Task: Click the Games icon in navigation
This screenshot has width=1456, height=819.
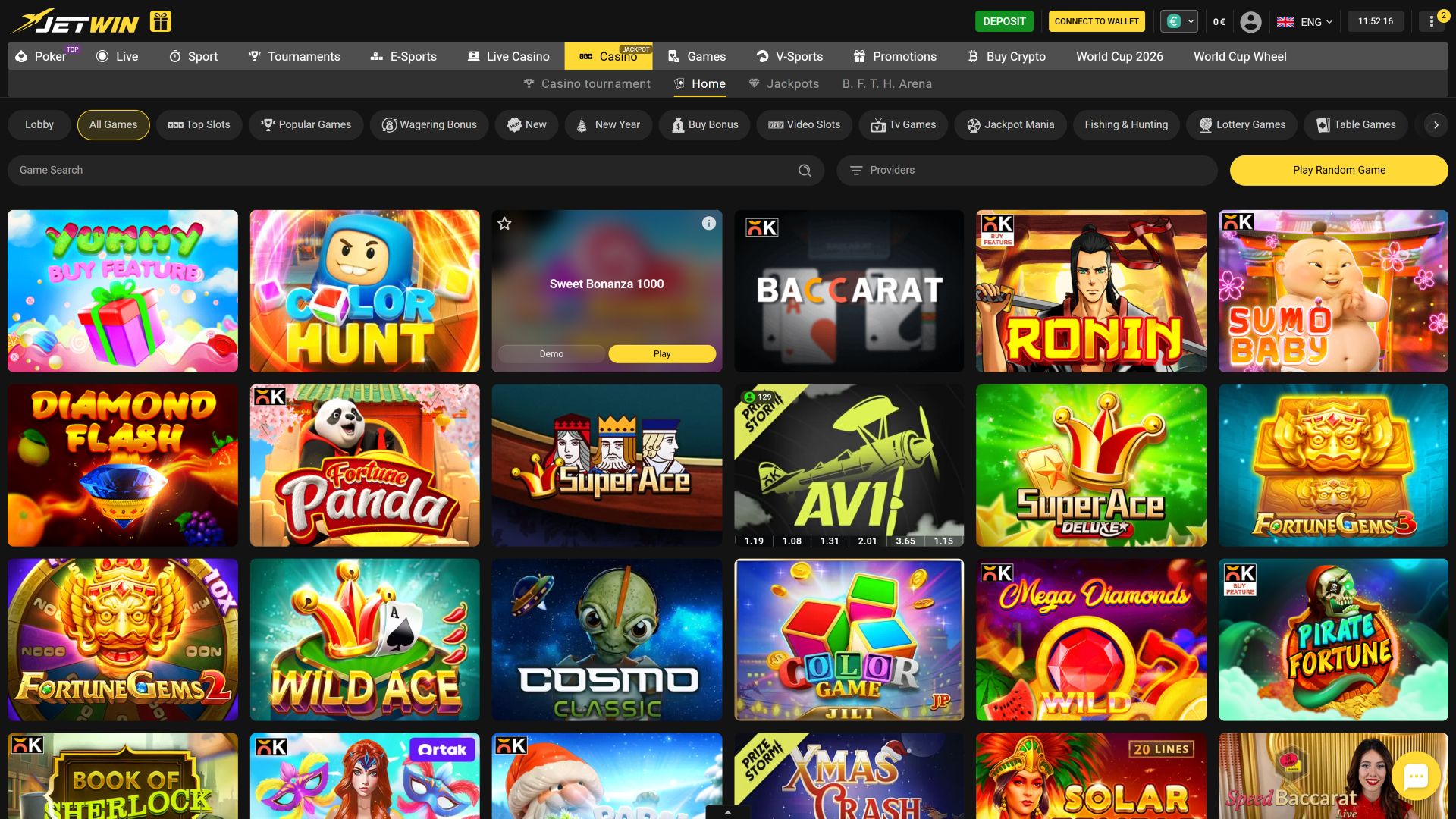Action: tap(673, 56)
